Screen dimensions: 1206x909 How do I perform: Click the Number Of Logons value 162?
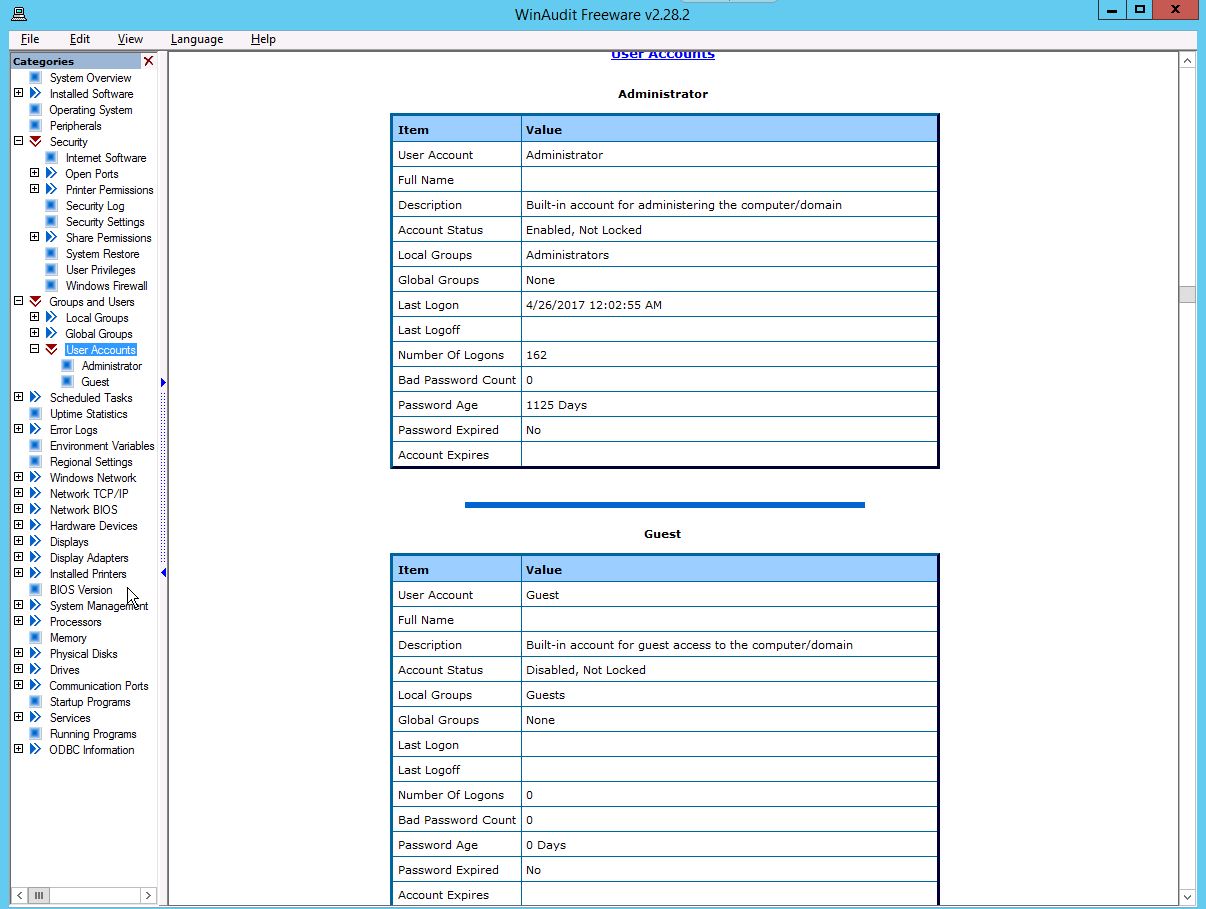tap(536, 355)
